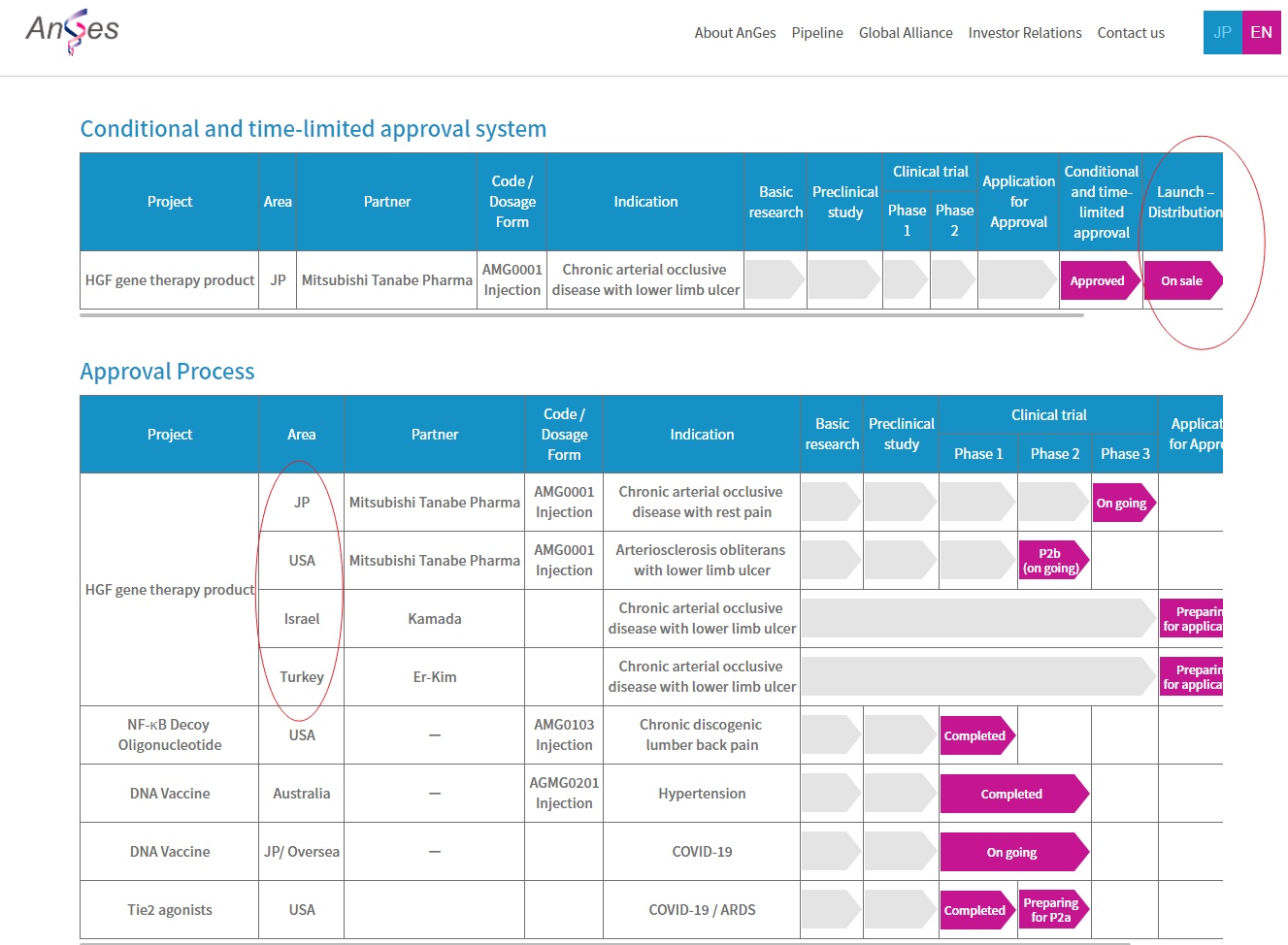
Task: Click 'Chronic discogenic lumber back pain'
Action: point(702,735)
